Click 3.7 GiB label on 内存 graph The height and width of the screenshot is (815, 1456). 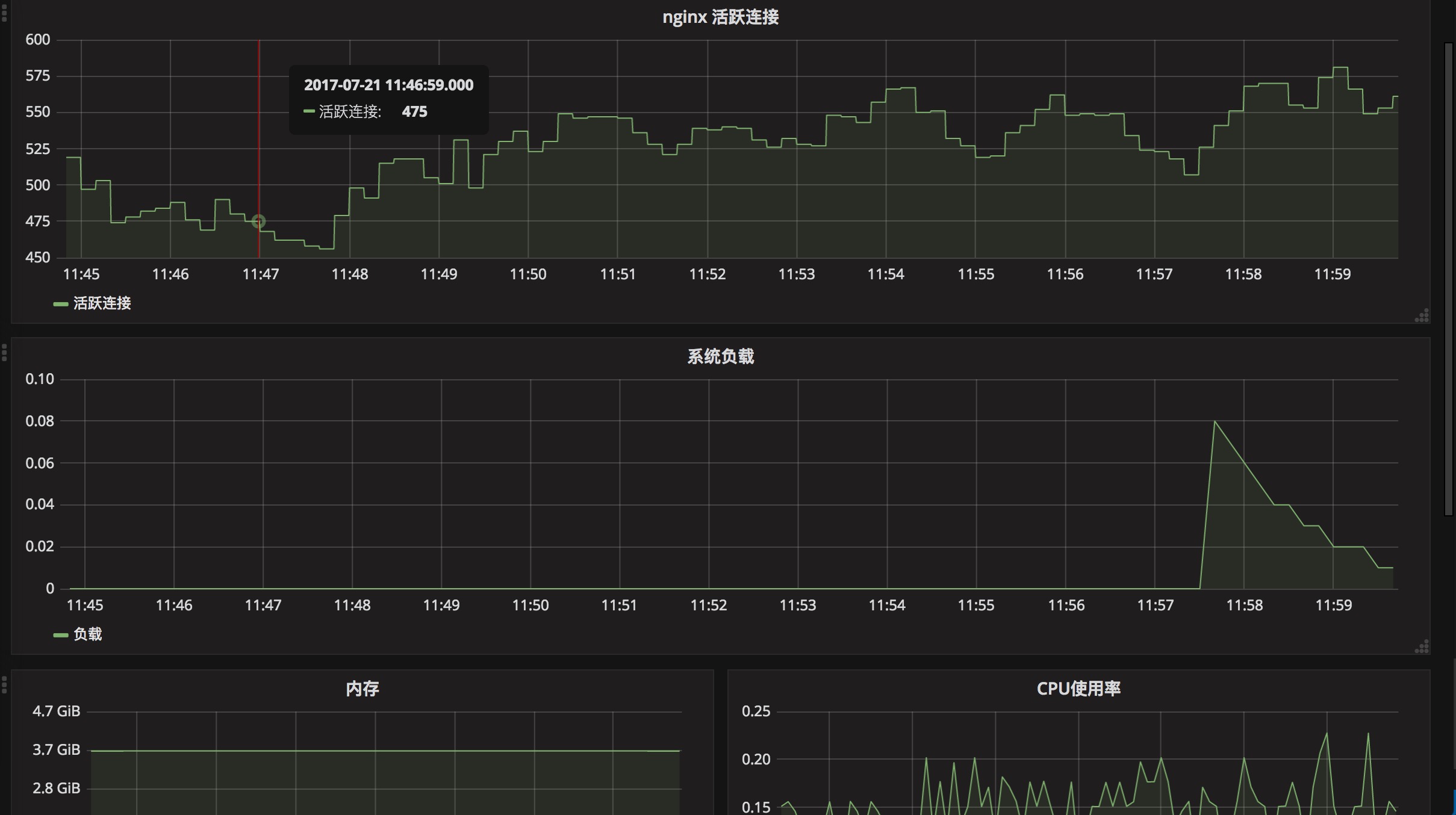coord(56,750)
